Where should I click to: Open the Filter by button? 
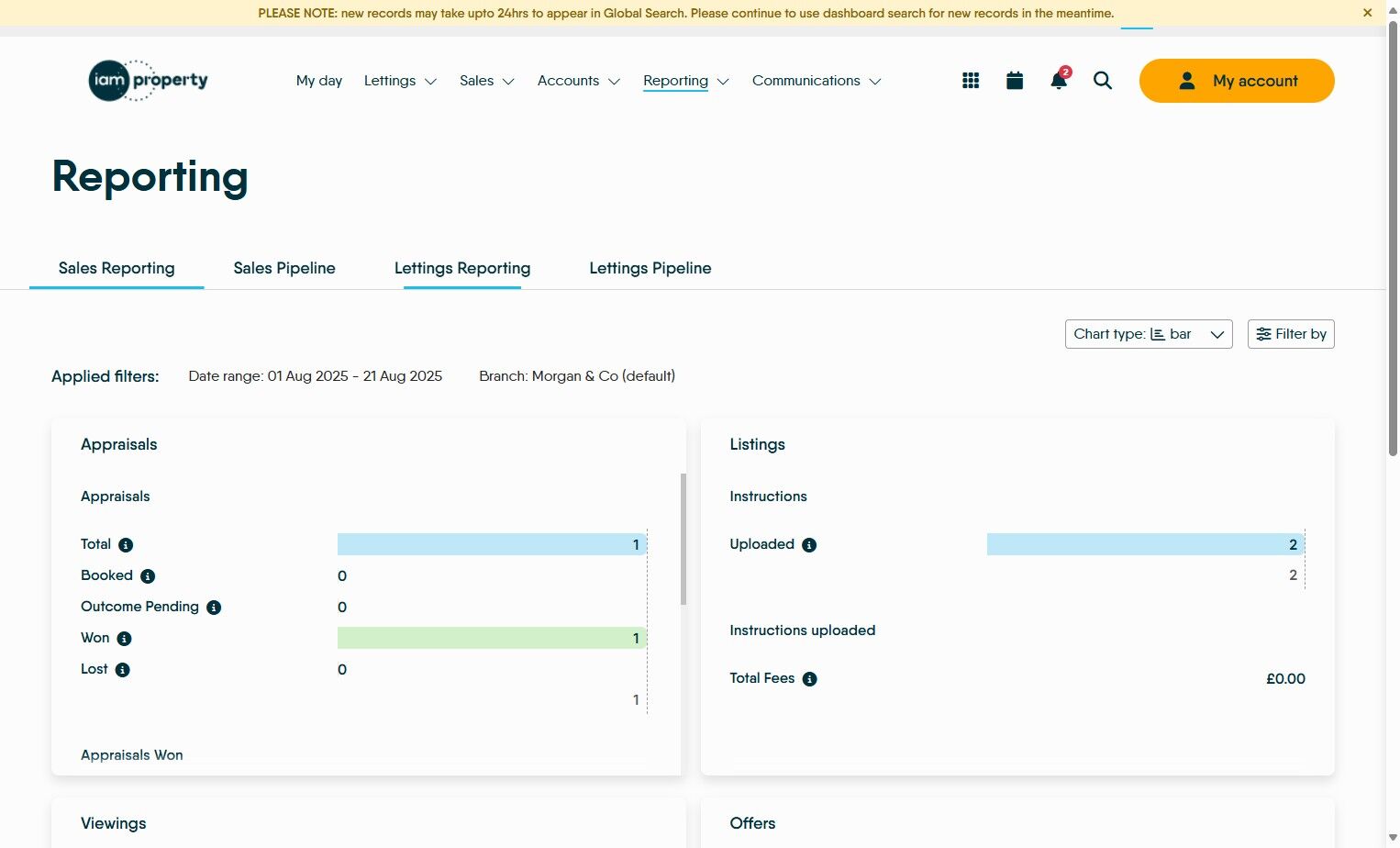click(x=1290, y=334)
